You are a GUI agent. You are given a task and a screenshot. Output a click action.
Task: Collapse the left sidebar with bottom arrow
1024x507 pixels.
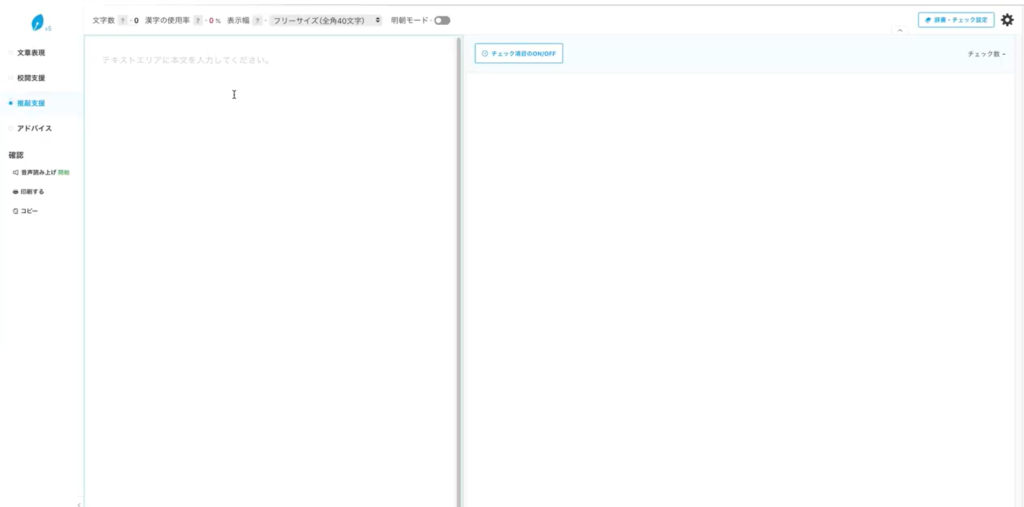point(79,503)
